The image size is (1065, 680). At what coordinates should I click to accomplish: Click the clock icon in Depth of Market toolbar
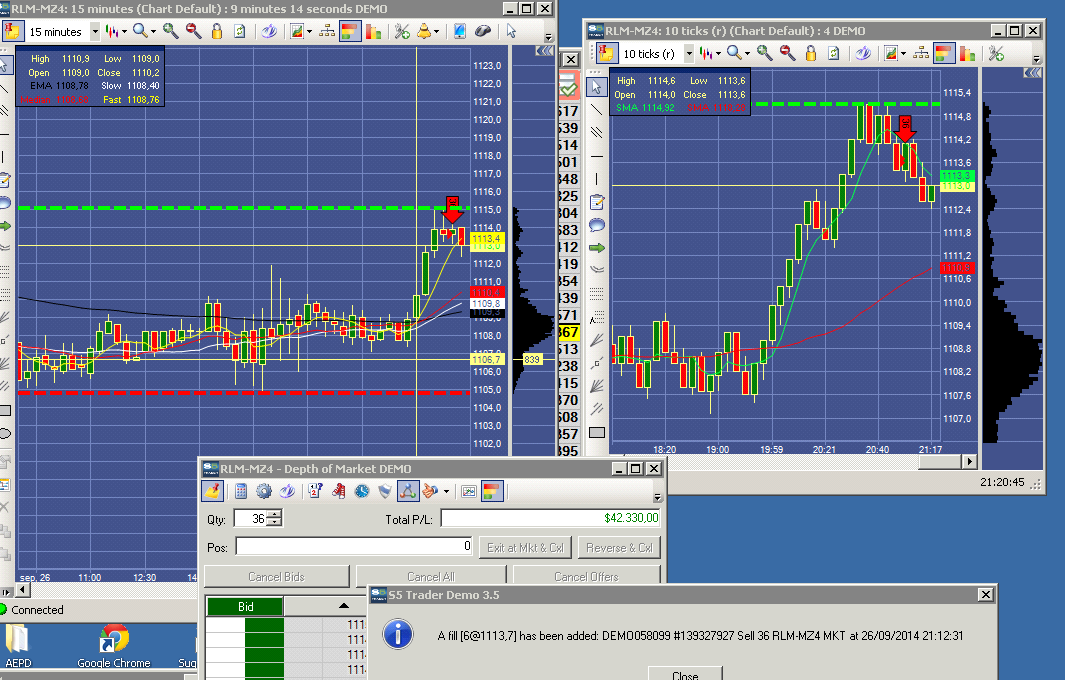point(362,490)
